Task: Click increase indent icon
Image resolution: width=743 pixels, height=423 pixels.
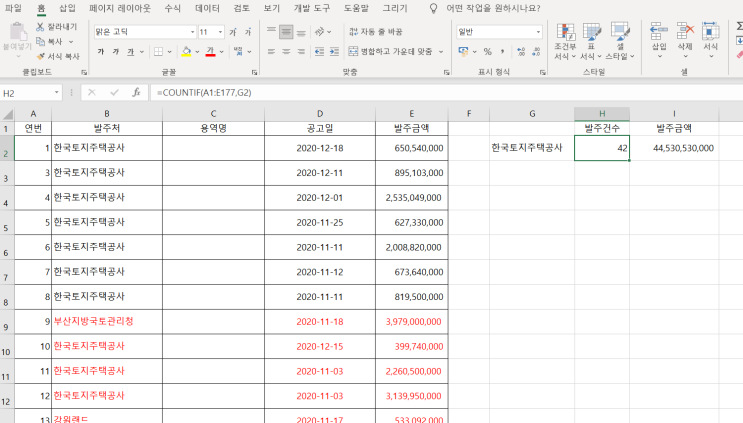Action: tap(335, 52)
